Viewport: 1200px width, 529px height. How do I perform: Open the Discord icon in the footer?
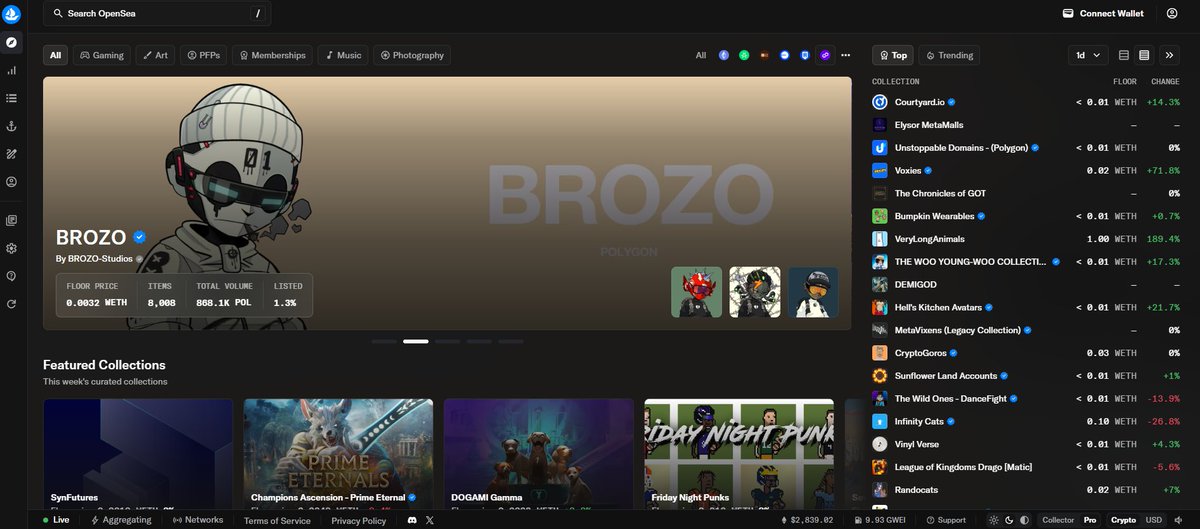point(411,520)
